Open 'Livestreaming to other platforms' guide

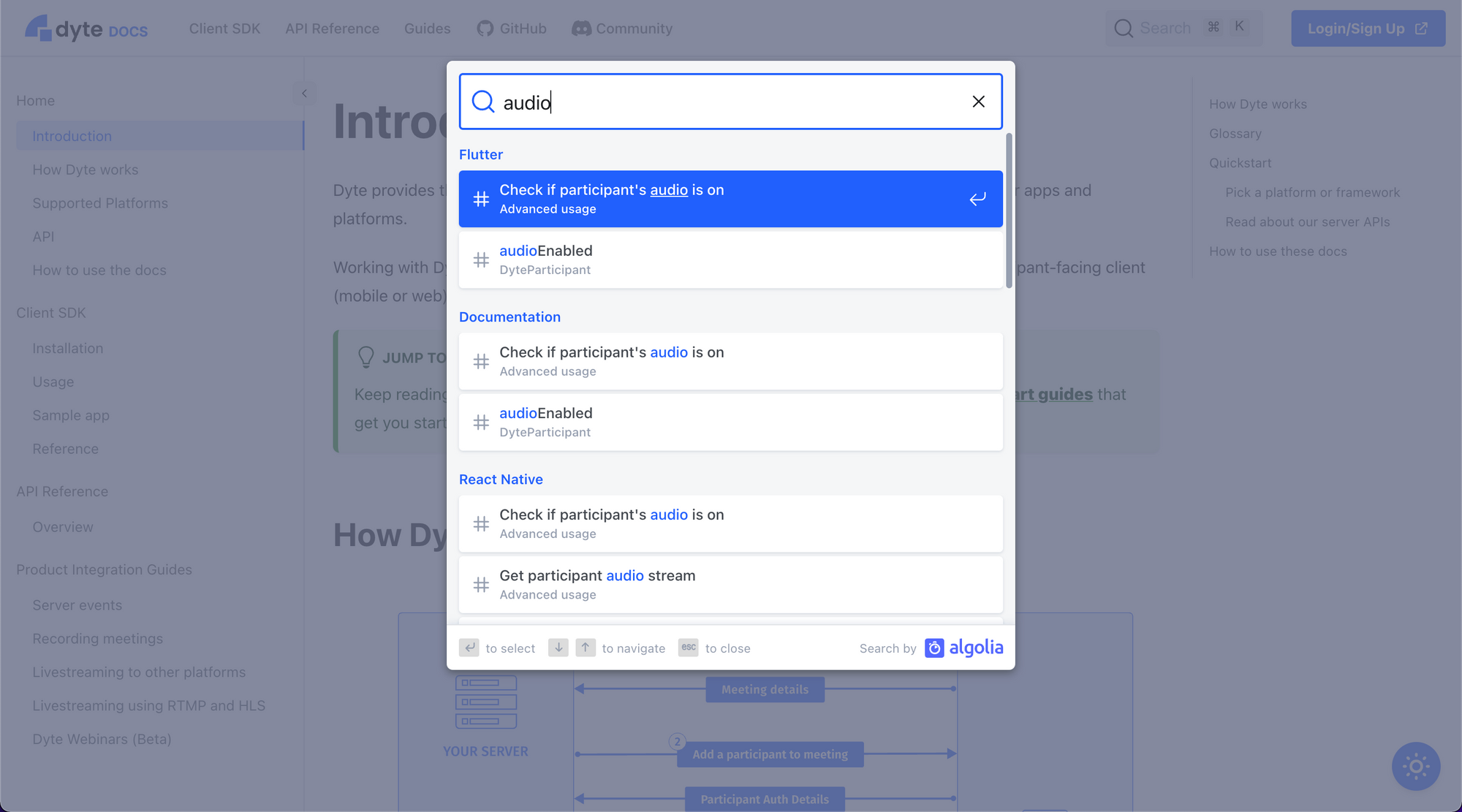tap(139, 672)
